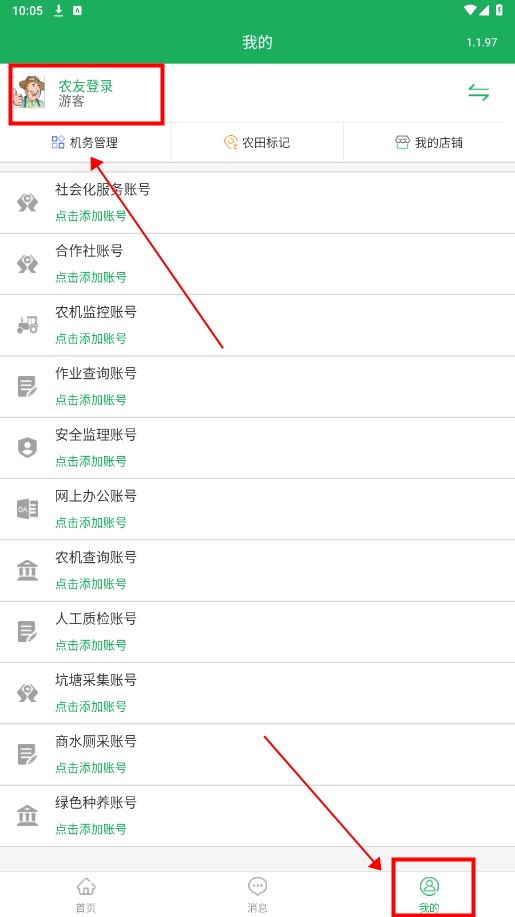Tap the bank icon for 农机查询账号
Screen dimensions: 515x917
click(27, 570)
